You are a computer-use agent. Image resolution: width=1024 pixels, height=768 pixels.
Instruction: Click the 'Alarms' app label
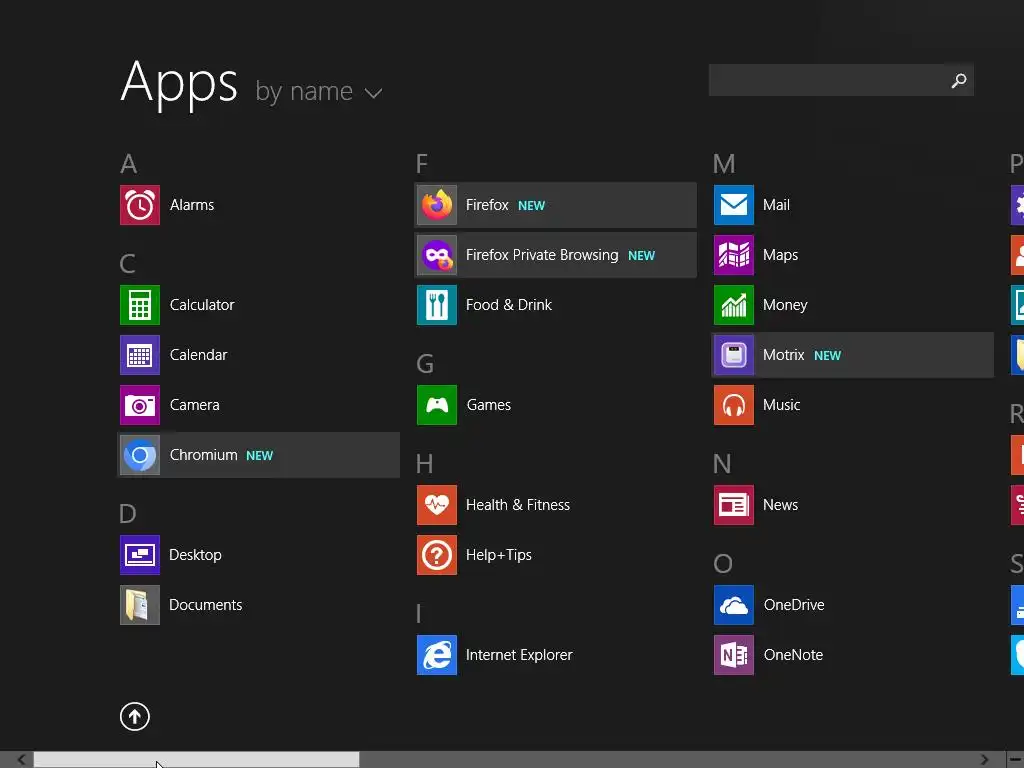(x=192, y=205)
